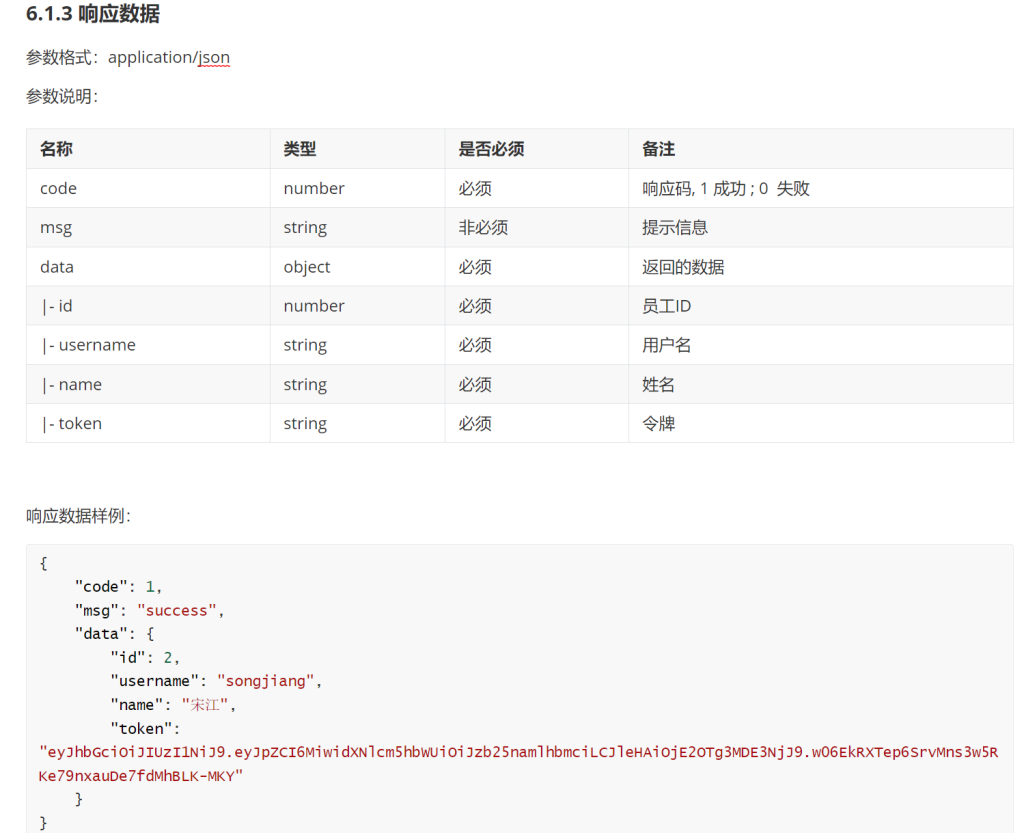Click the "msg" name cell in table
Screen dimensions: 1024x833
(56, 227)
